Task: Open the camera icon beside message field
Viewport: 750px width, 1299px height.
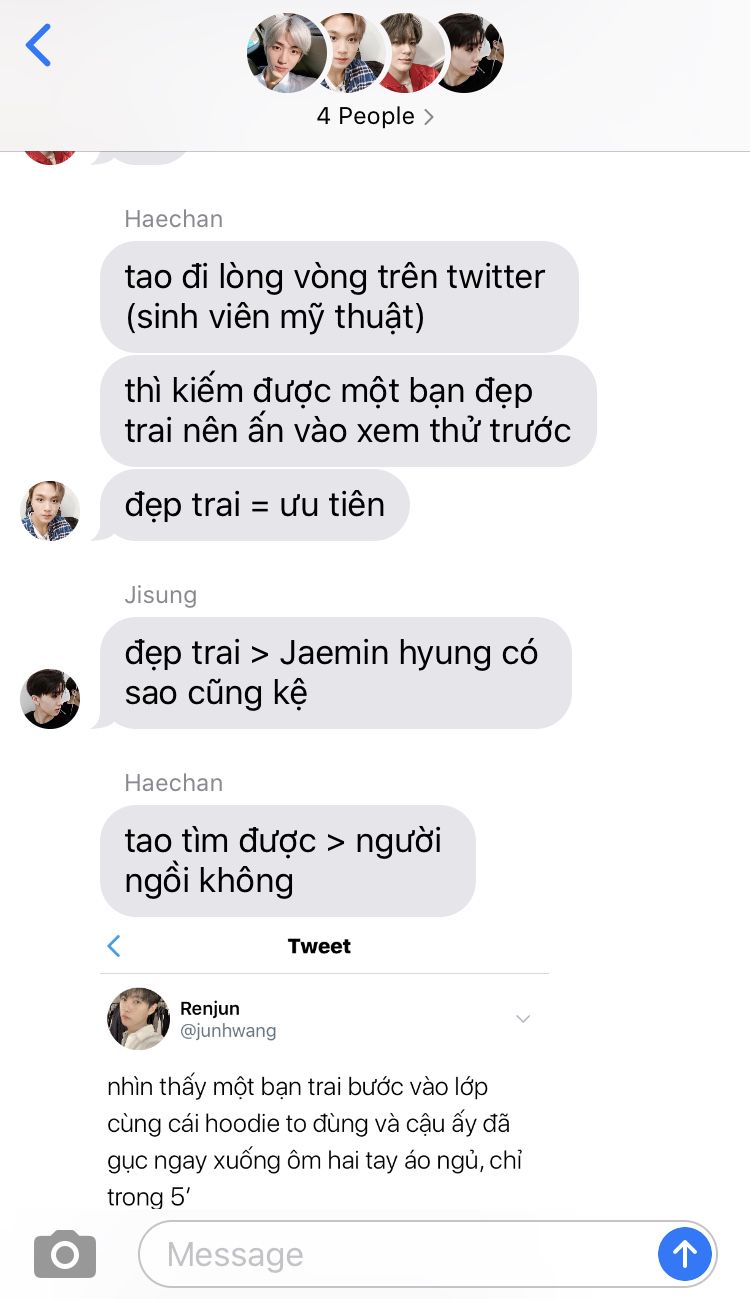Action: [x=65, y=1254]
